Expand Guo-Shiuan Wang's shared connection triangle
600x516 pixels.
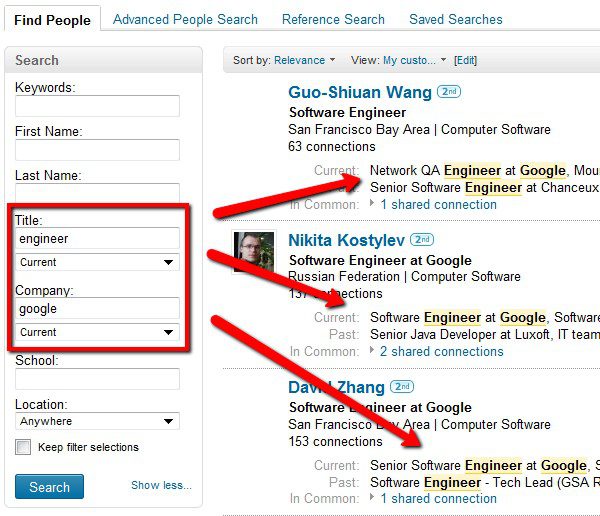tap(373, 204)
